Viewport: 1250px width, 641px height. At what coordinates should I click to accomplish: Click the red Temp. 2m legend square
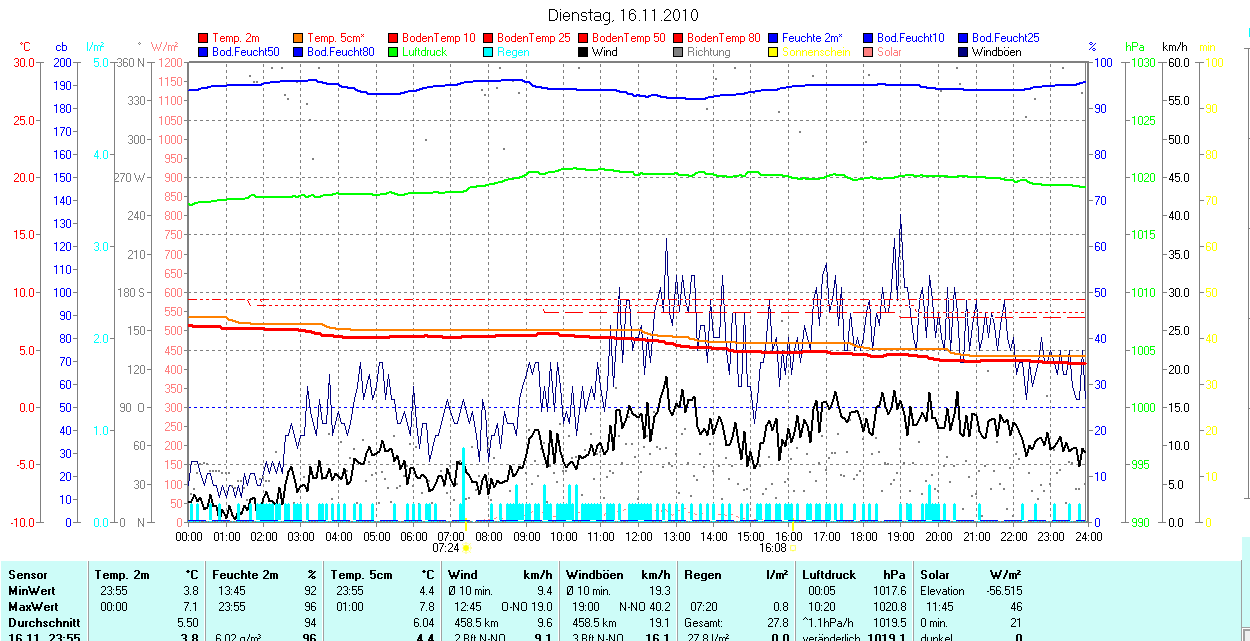[x=204, y=38]
